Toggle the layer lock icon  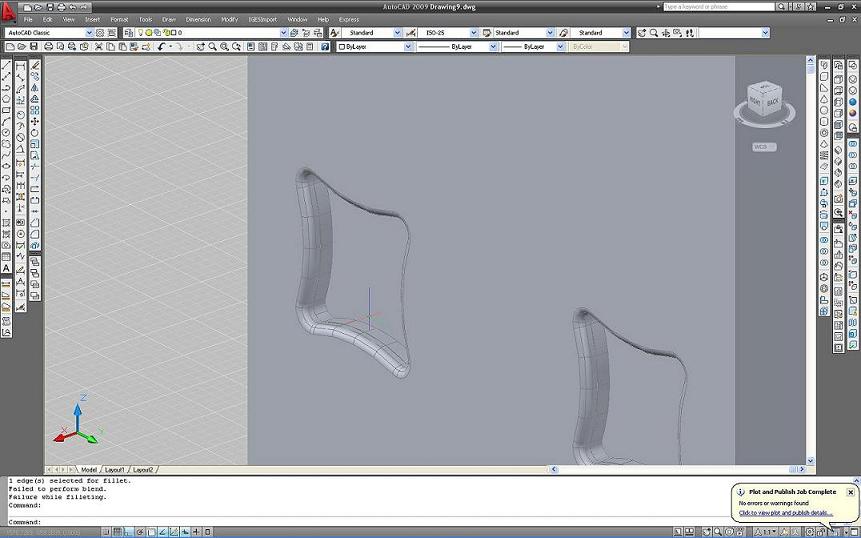tap(165, 33)
